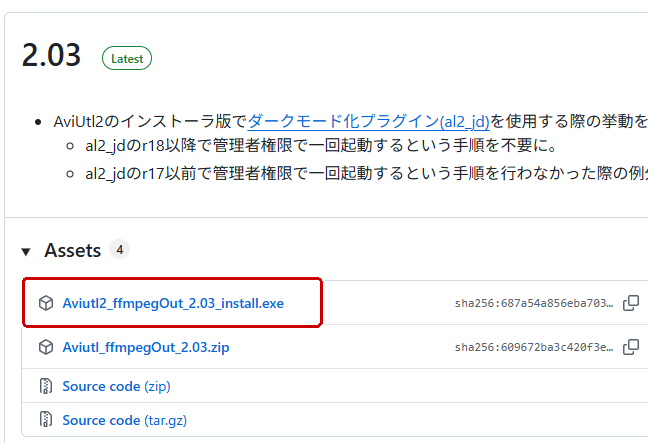Click the Assets count badge showing 4
Screen dimensions: 648x443
point(119,249)
